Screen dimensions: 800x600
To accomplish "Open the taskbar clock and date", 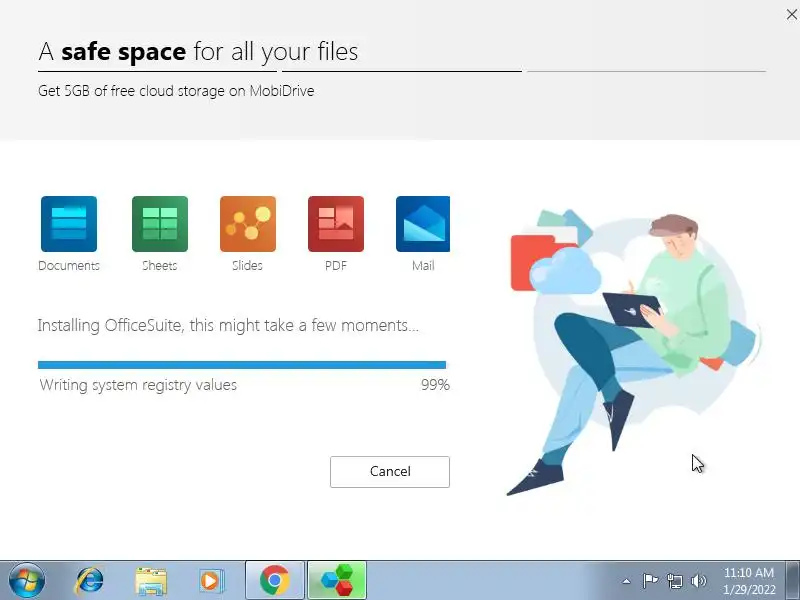I will pos(749,581).
